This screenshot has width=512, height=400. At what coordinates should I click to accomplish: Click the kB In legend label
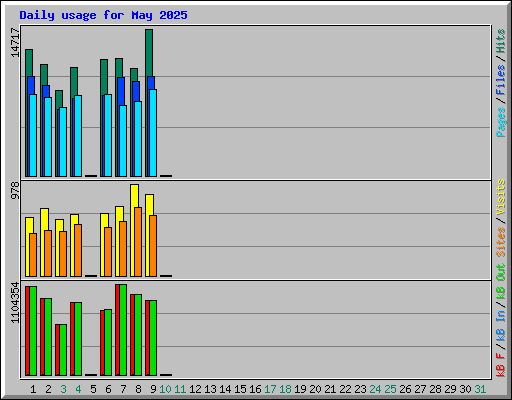(500, 325)
